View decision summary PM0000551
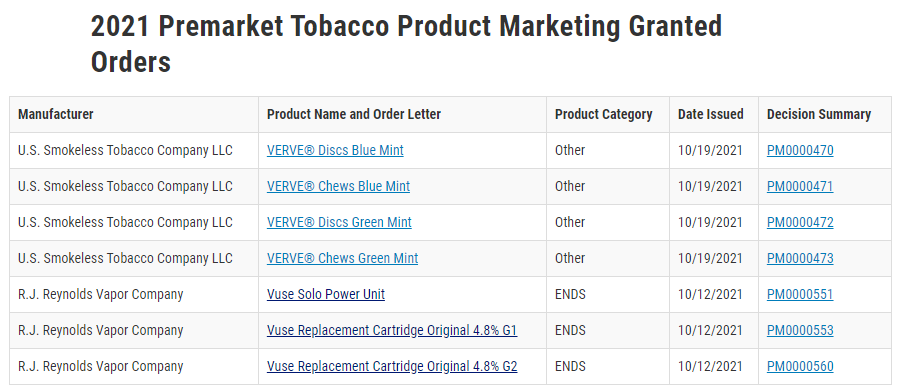Screen dimensions: 901x391 pyautogui.click(x=800, y=294)
